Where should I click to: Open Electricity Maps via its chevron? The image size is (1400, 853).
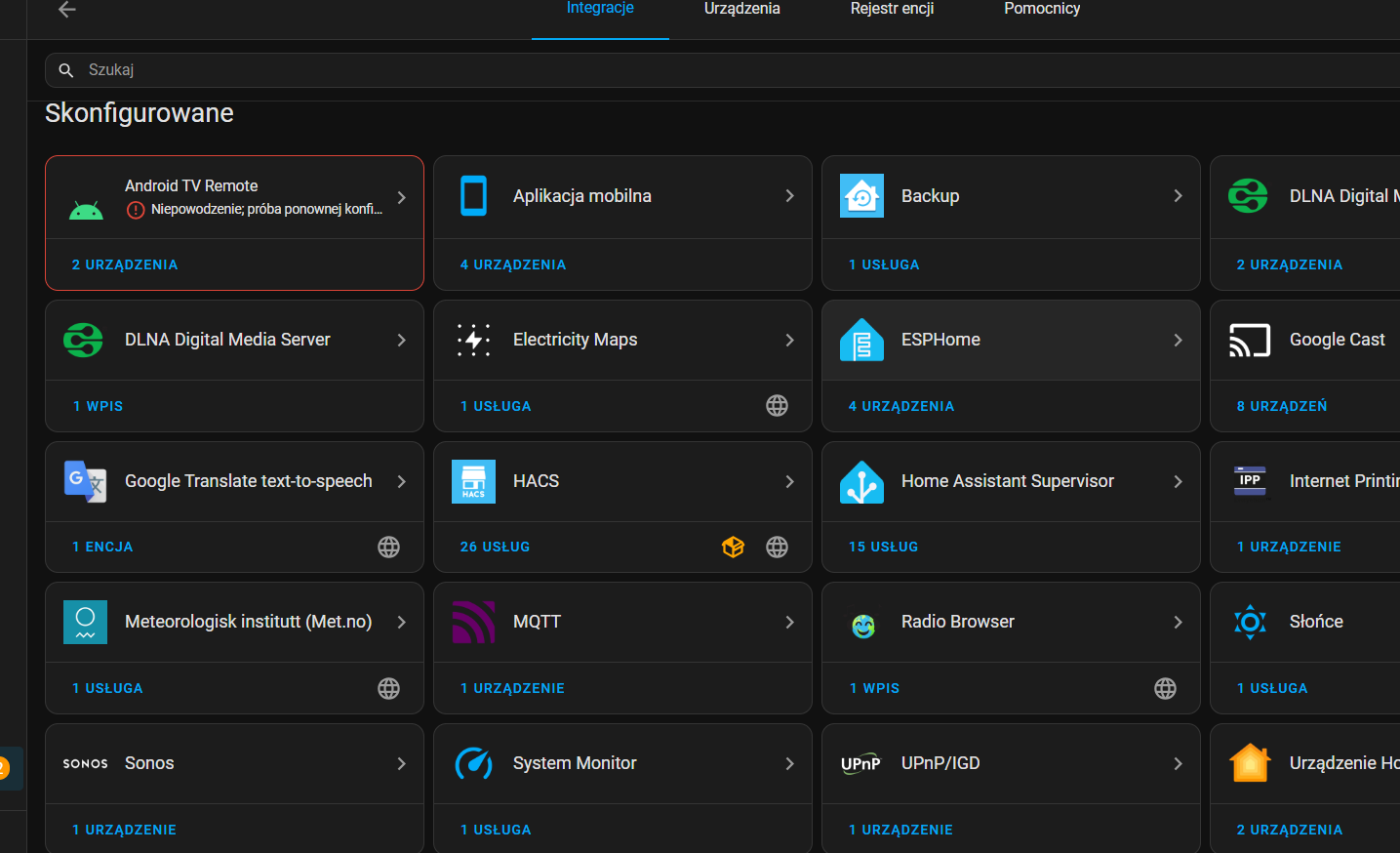[x=789, y=340]
